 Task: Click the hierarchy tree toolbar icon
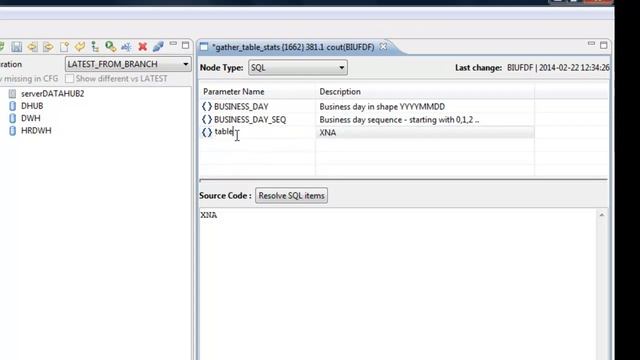tap(95, 47)
